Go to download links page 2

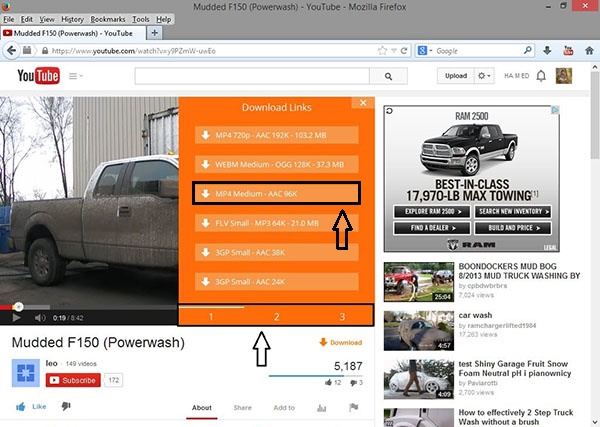(x=277, y=316)
